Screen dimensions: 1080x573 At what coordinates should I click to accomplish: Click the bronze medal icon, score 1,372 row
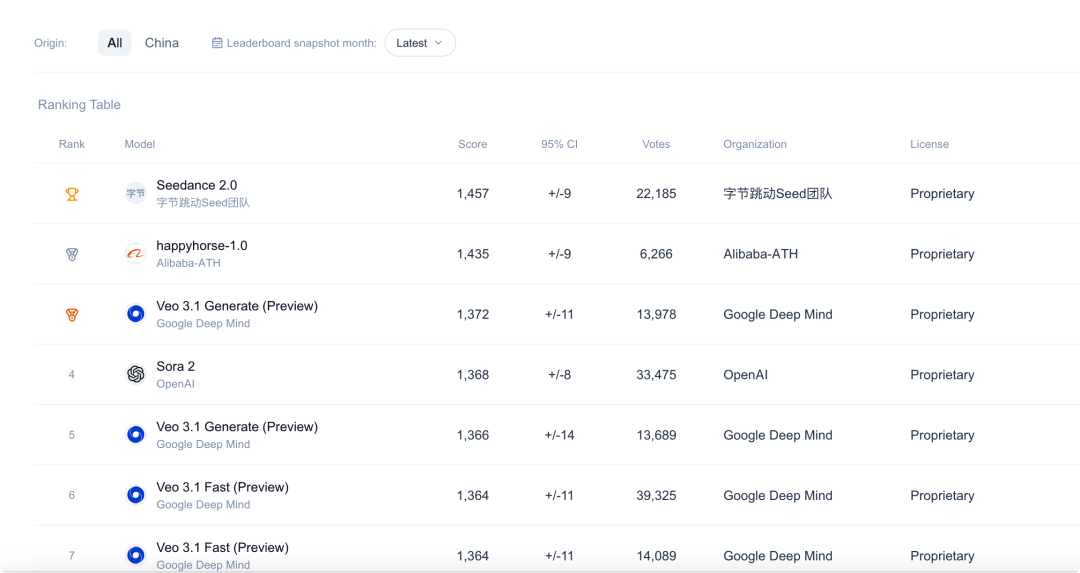72,315
